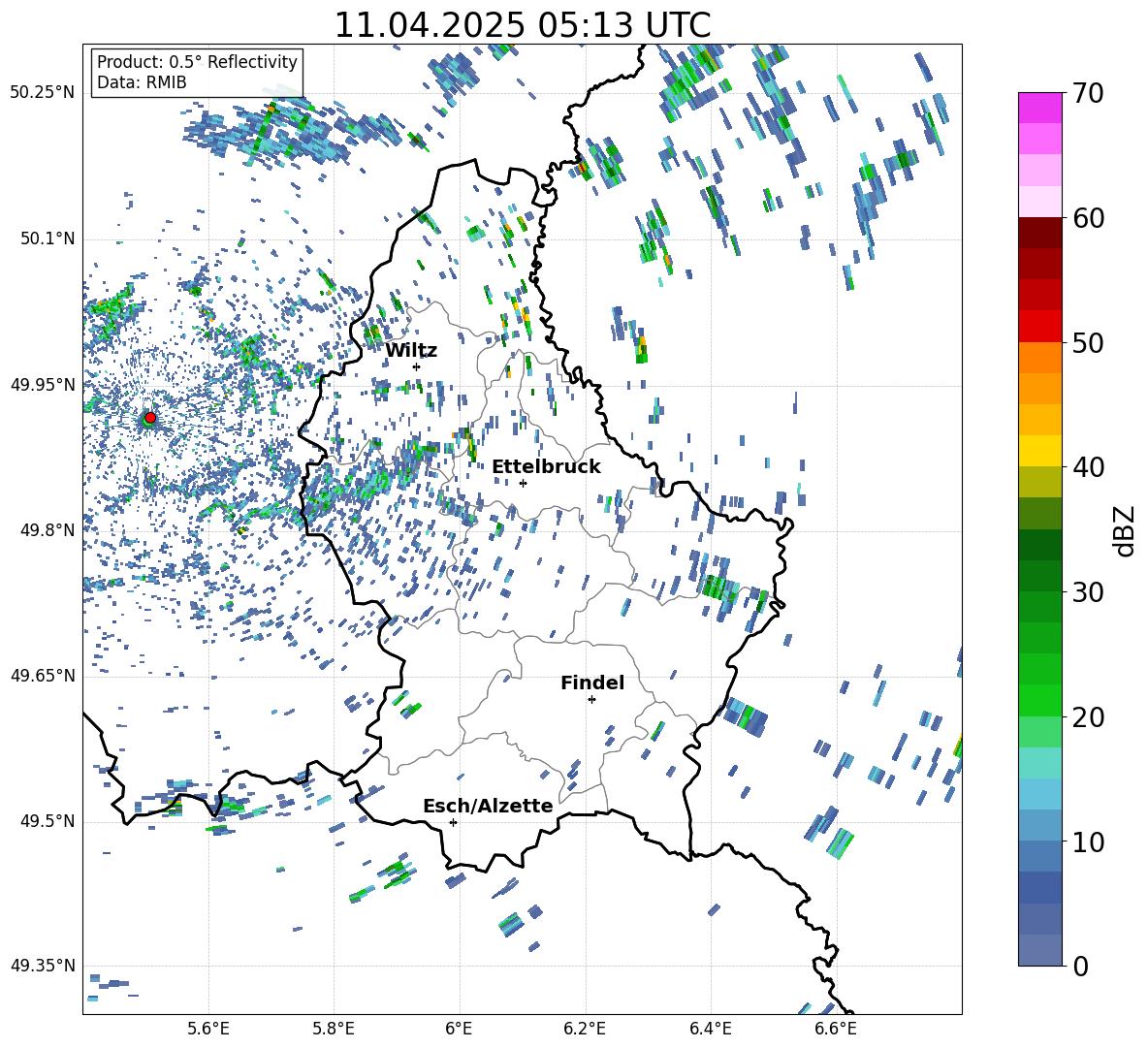Click the 49.95°N latitude label
This screenshot has width=1148, height=1048.
point(43,384)
